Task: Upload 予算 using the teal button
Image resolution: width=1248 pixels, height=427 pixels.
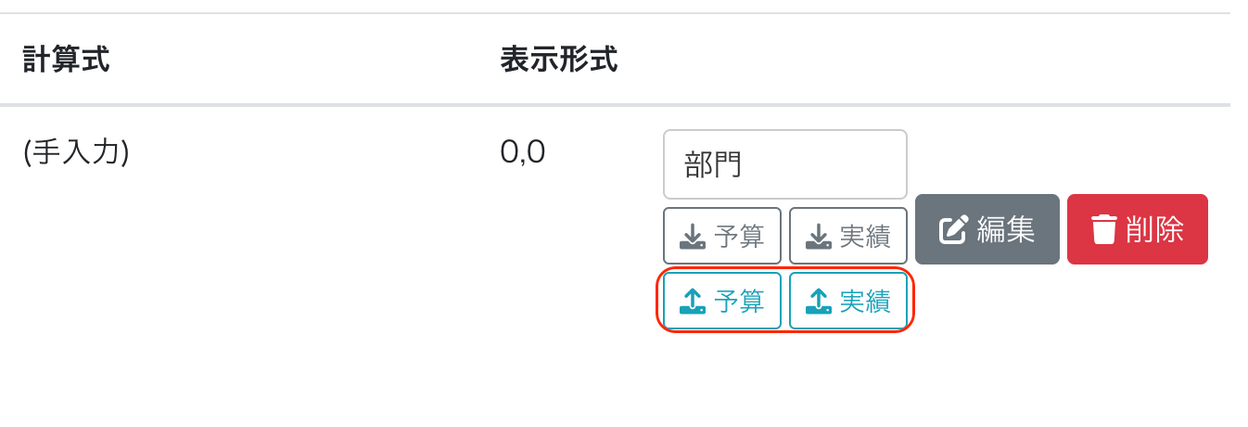Action: (722, 301)
